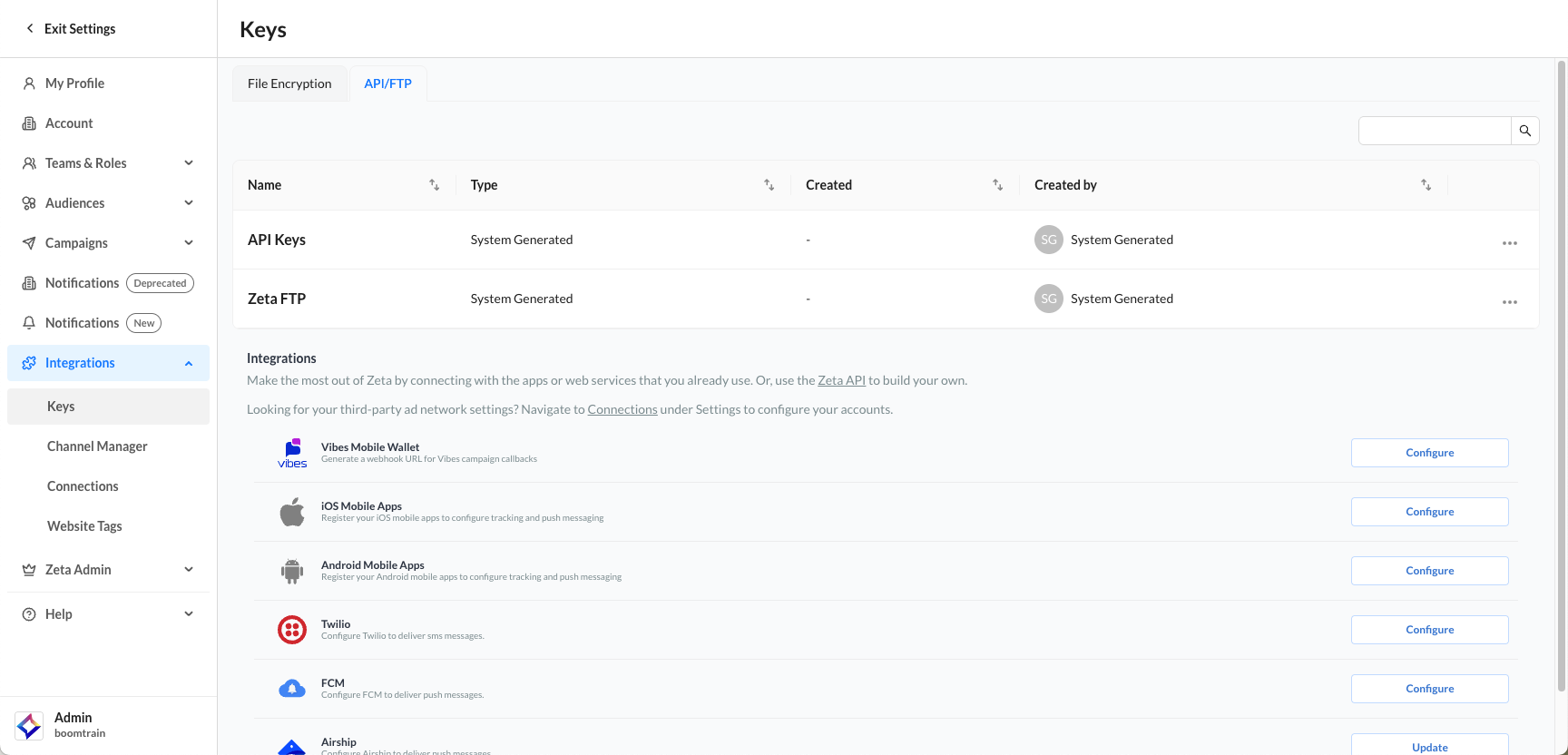Screen dimensions: 1568x755
Task: Click the Twilio logo icon
Action: [x=292, y=630]
